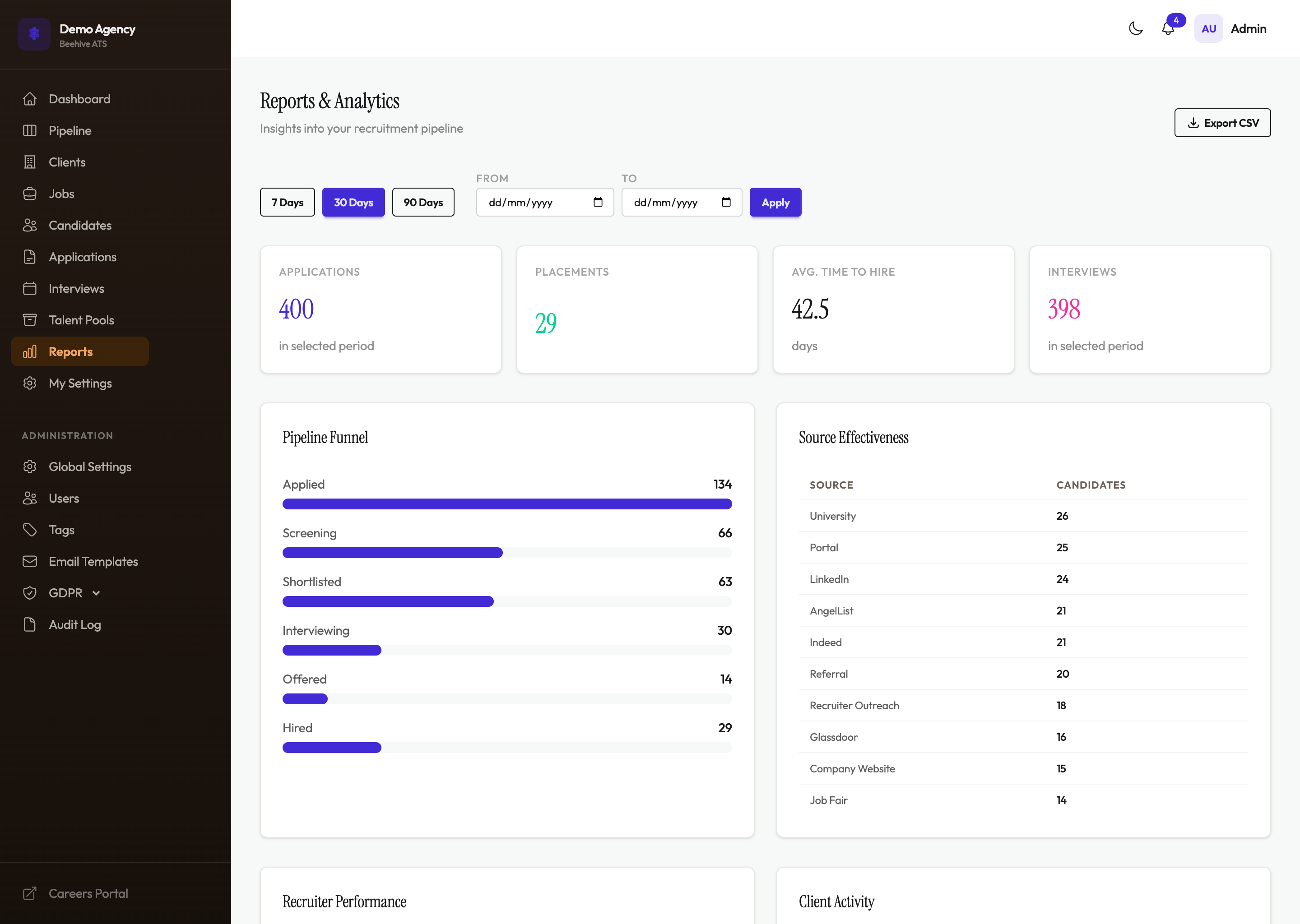
Task: Click the Talent Pools archive icon
Action: pos(30,320)
